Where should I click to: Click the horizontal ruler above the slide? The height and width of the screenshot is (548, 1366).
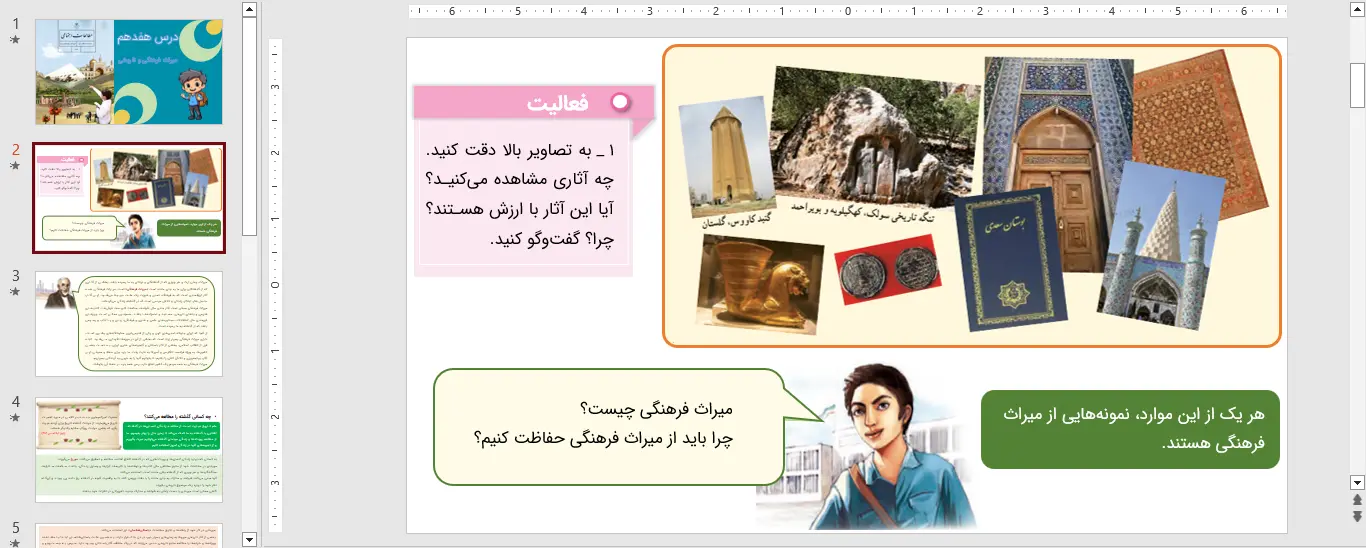(x=848, y=12)
